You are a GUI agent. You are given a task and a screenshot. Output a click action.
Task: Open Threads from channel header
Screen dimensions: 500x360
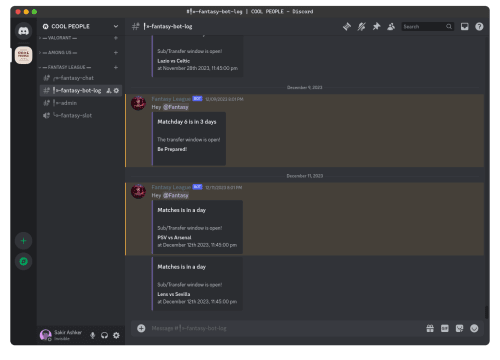(x=347, y=27)
